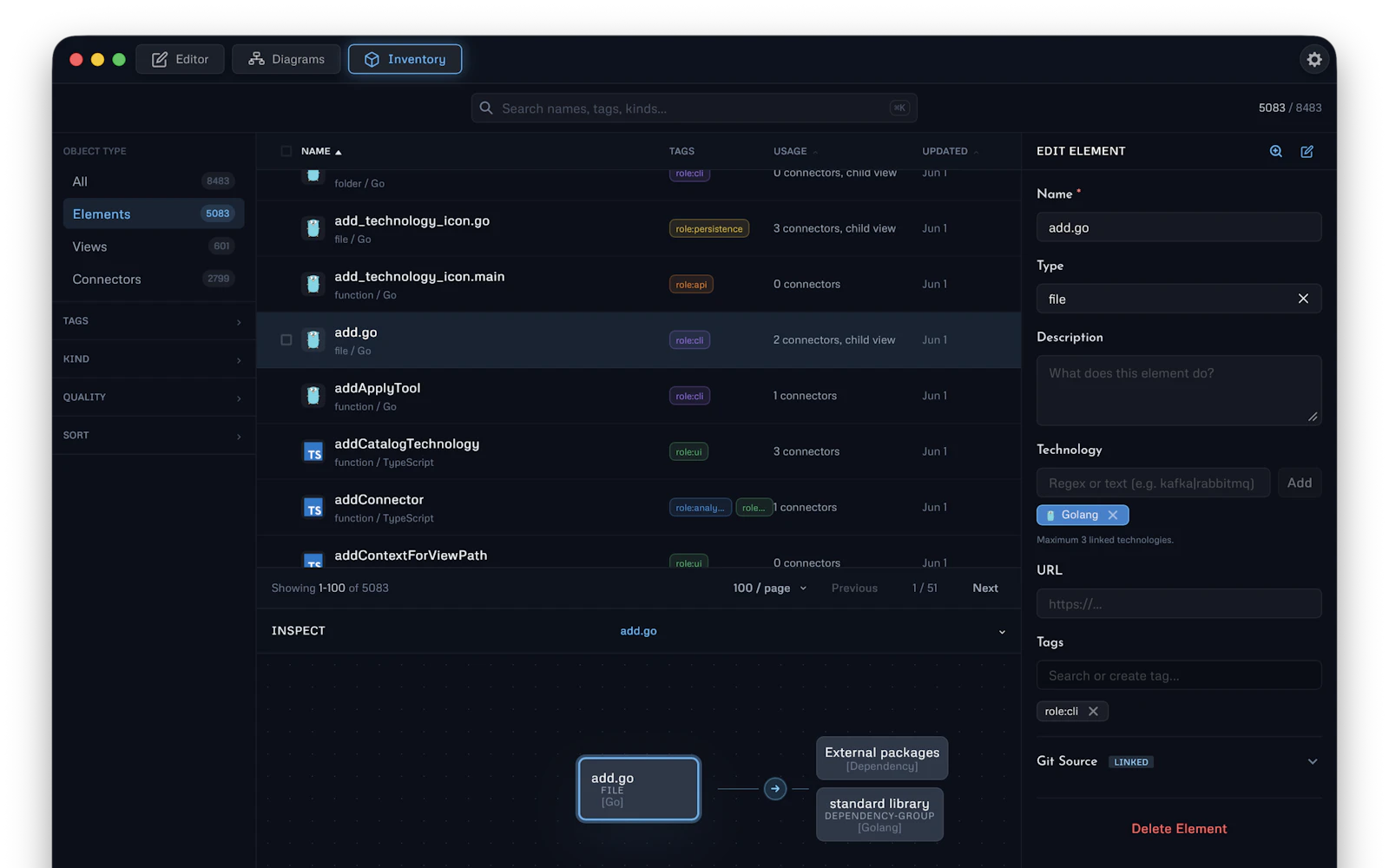
Task: Click the search magnifier icon in search bar
Action: click(486, 108)
